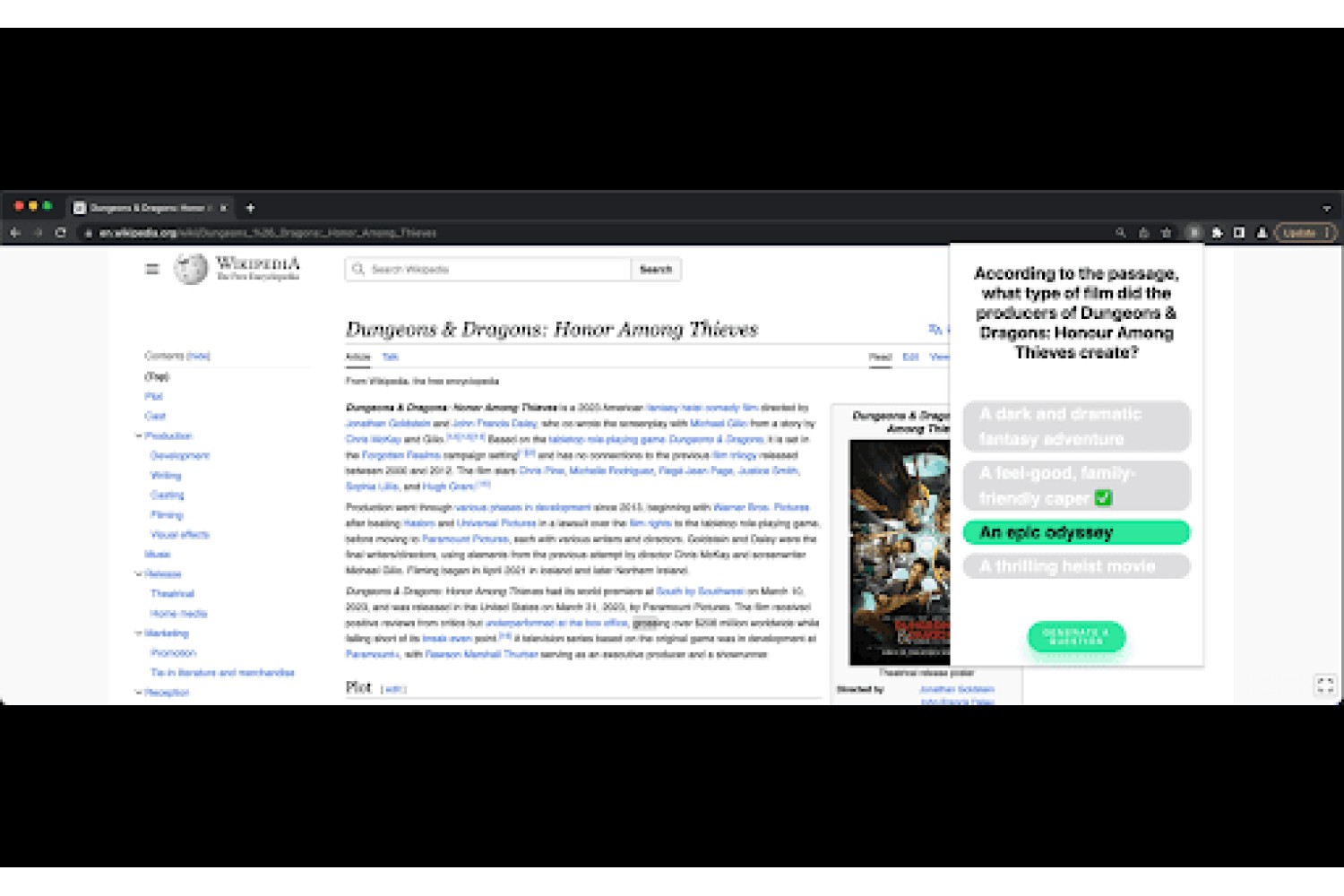Collapse the Marketing section chevron

click(x=139, y=633)
